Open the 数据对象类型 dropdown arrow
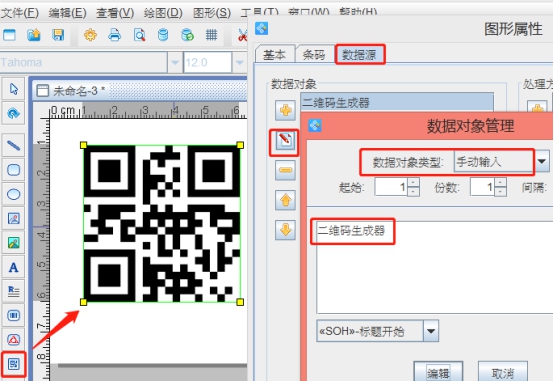This screenshot has height=381, width=554. tap(542, 162)
